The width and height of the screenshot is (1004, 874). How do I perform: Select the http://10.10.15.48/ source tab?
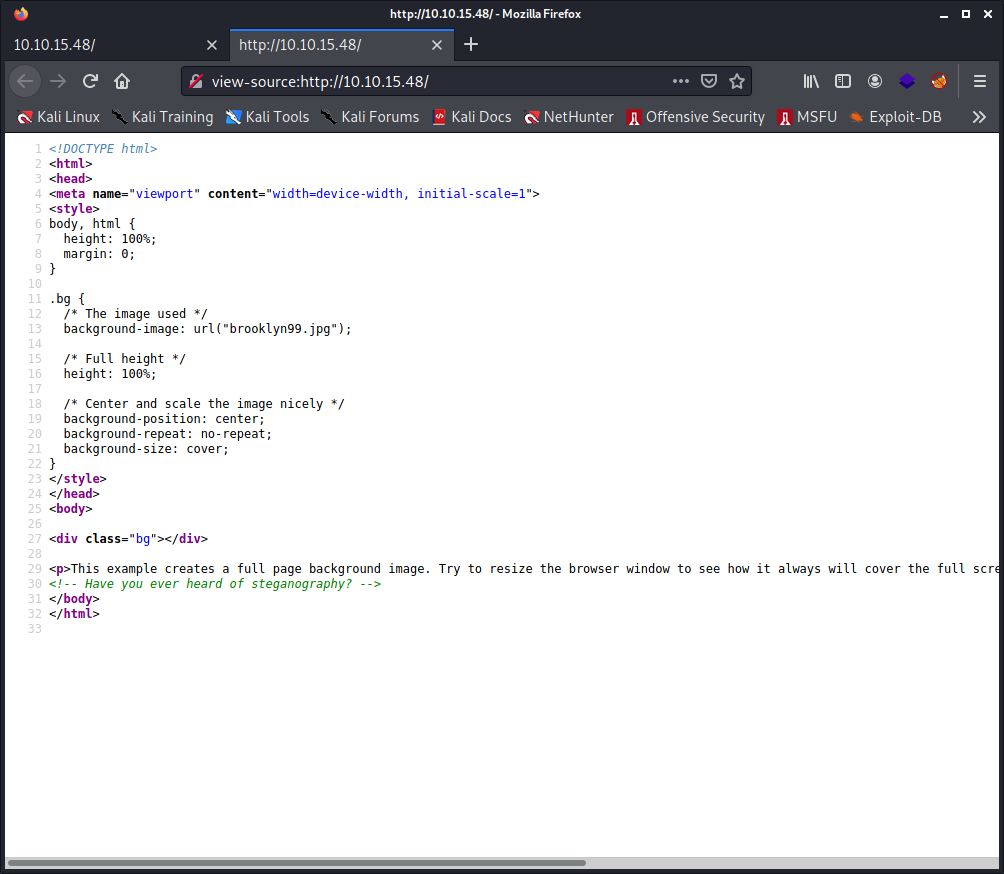tap(341, 45)
